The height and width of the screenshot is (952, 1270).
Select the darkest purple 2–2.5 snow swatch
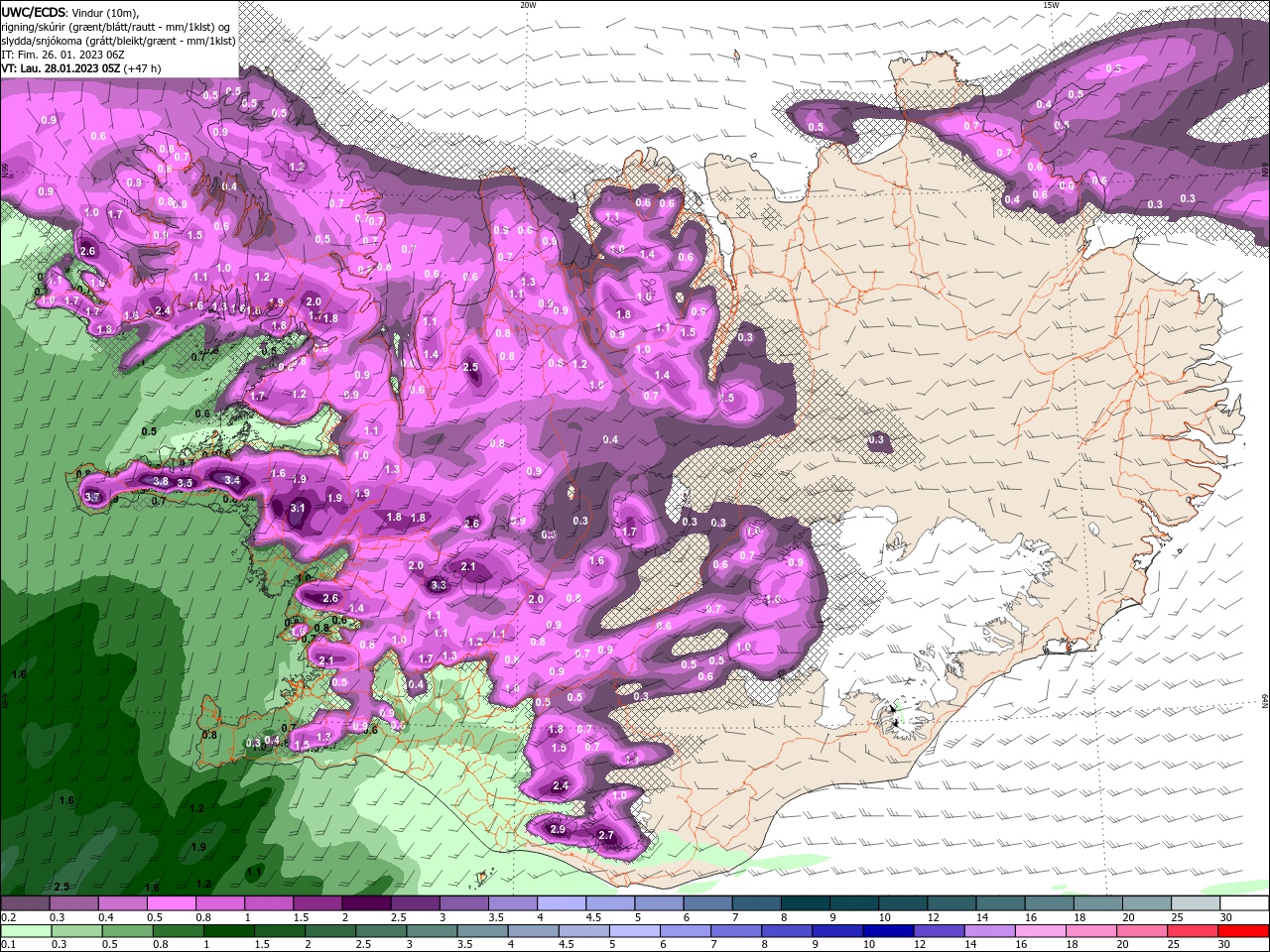point(365,903)
